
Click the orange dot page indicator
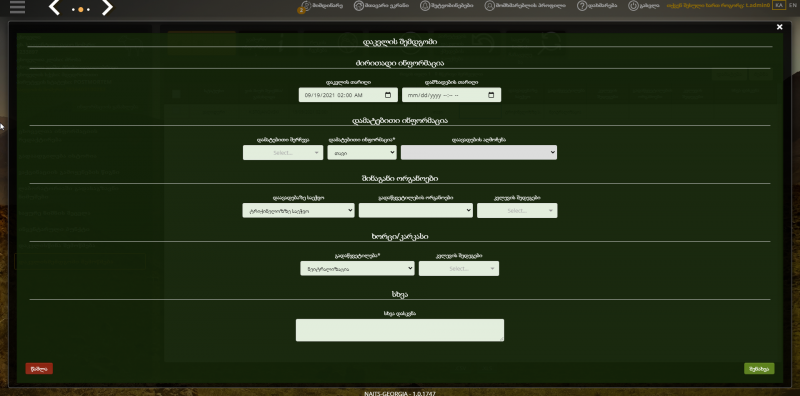pyautogui.click(x=81, y=9)
